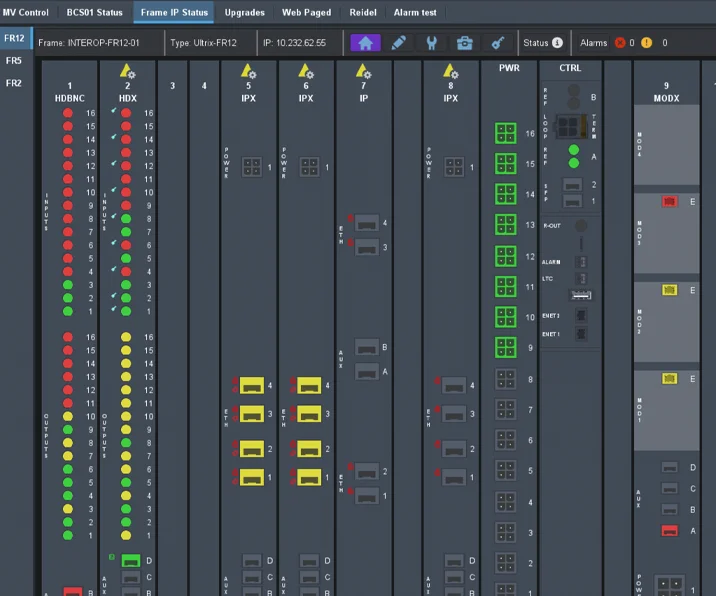Click the red port on MOD3 of MODX
Viewport: 716px width, 596px height.
[670, 202]
